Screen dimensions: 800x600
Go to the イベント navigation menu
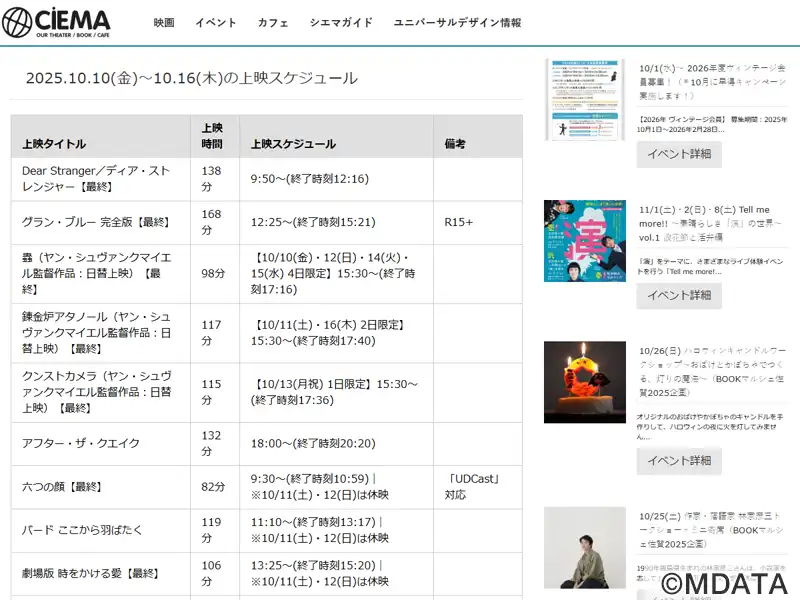pyautogui.click(x=216, y=22)
